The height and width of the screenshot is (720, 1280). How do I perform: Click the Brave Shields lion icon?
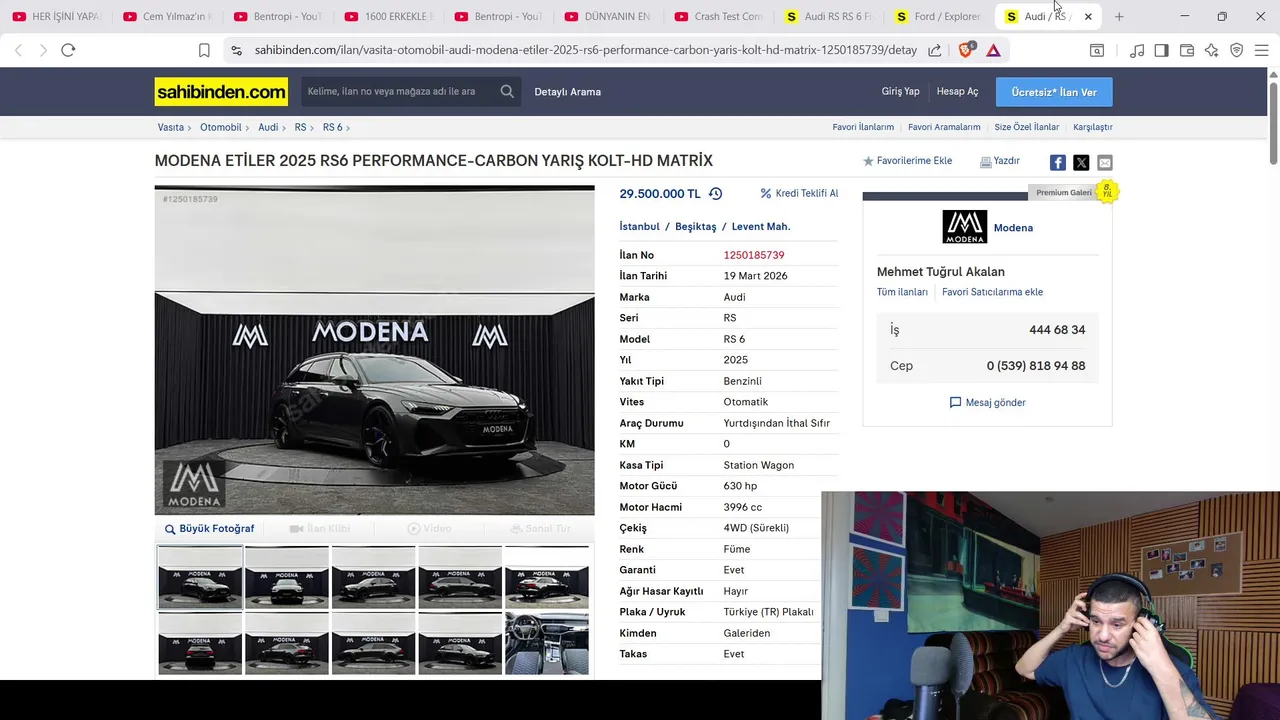point(966,50)
